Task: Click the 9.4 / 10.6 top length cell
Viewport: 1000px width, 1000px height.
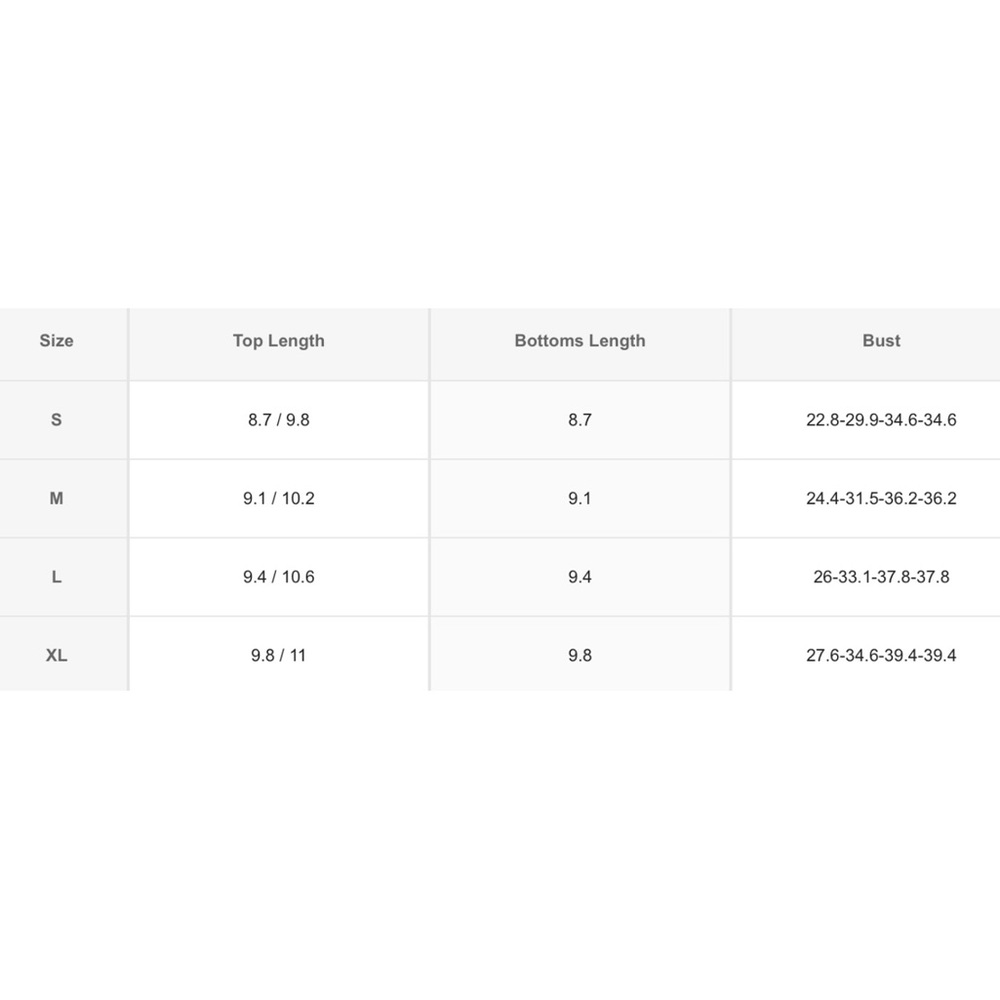Action: 279,577
